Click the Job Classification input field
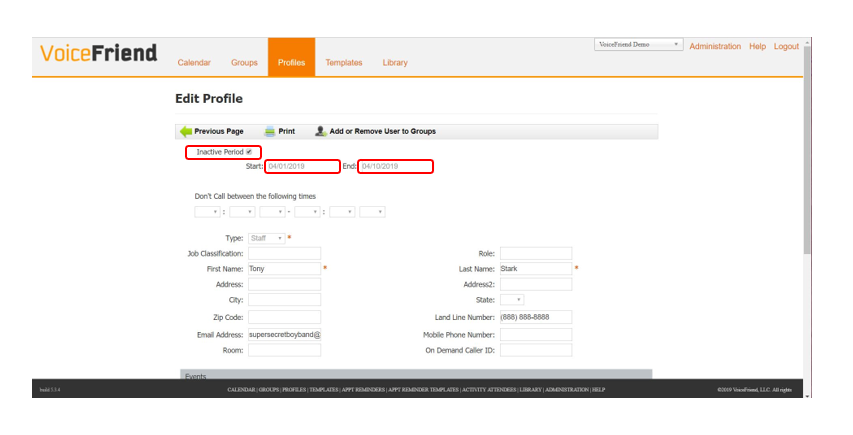This screenshot has width=853, height=435. tap(285, 253)
